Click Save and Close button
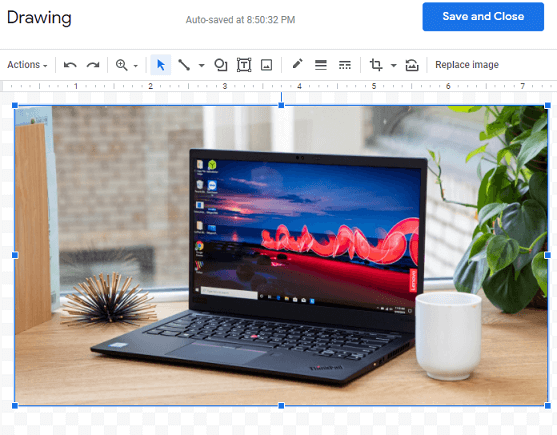Screen dimensions: 557x435 [x=483, y=17]
